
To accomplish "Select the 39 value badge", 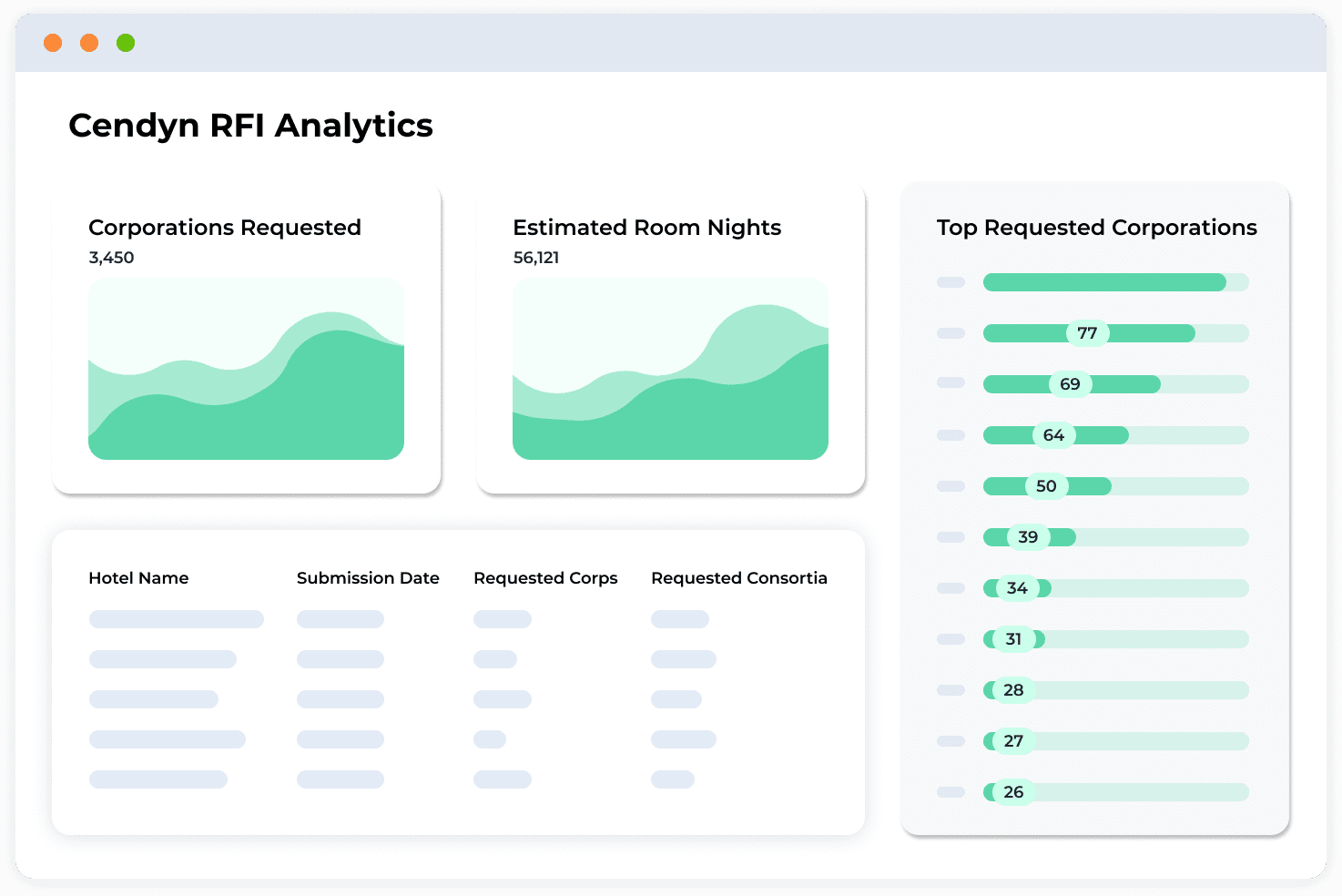I will [1028, 537].
